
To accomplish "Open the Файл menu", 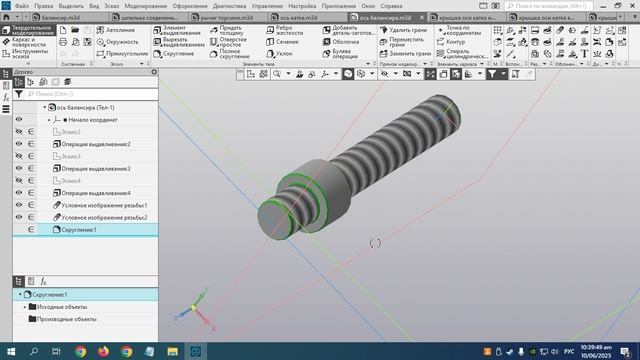I will click(x=22, y=6).
